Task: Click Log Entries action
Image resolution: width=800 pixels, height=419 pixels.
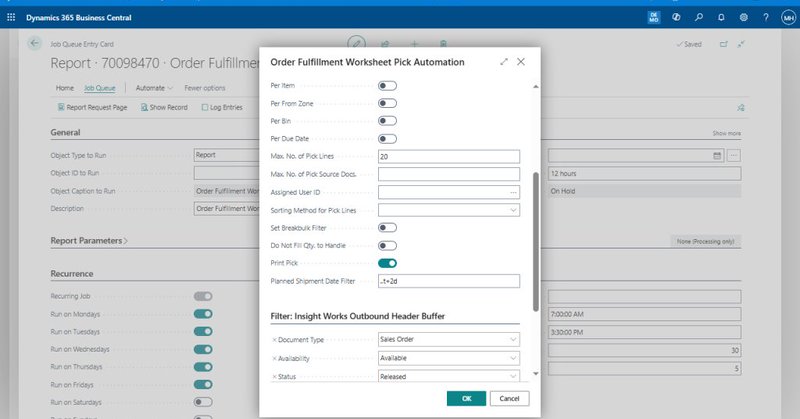Action: [x=222, y=107]
